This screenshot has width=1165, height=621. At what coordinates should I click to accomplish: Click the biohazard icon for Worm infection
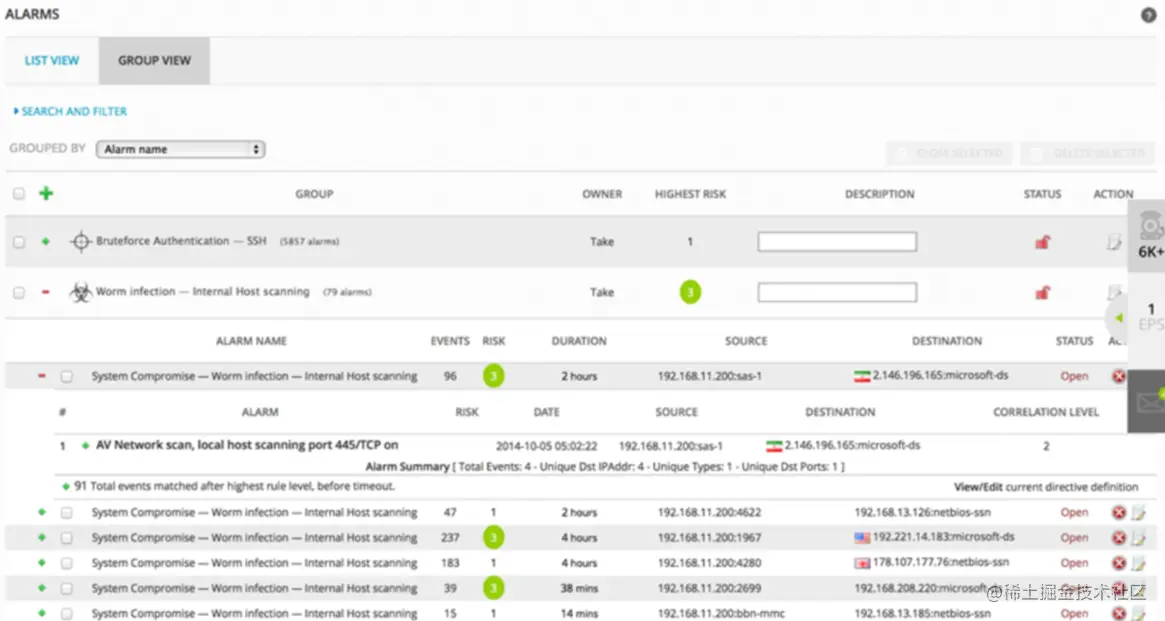80,292
